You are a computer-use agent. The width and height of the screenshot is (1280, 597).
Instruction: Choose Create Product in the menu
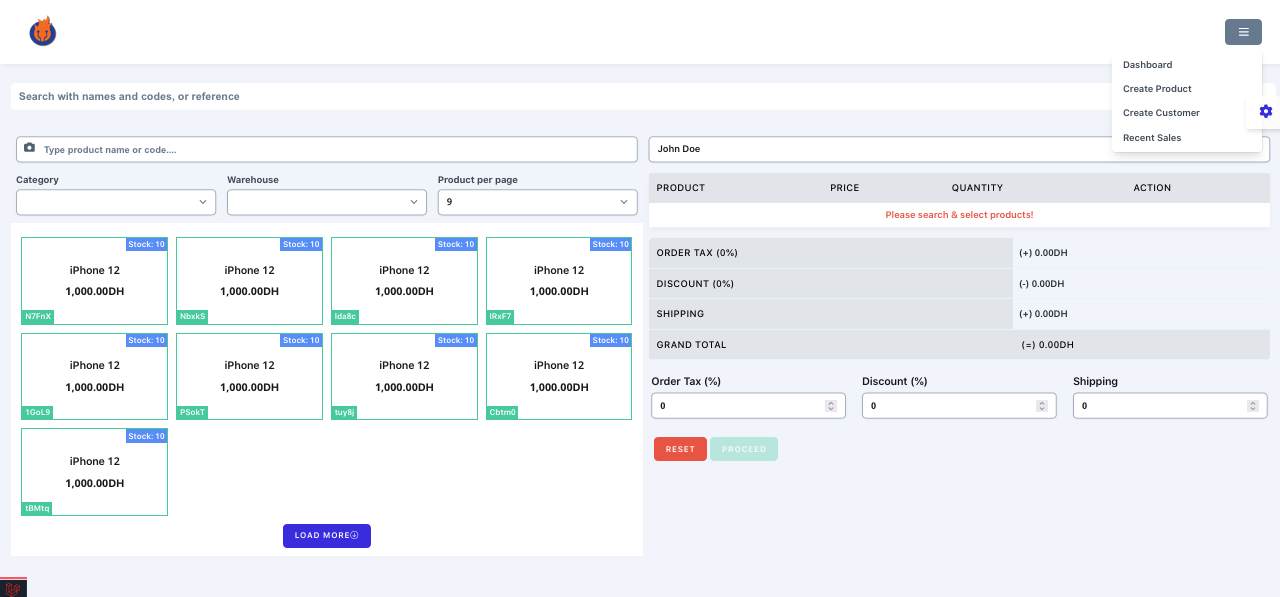click(x=1157, y=89)
